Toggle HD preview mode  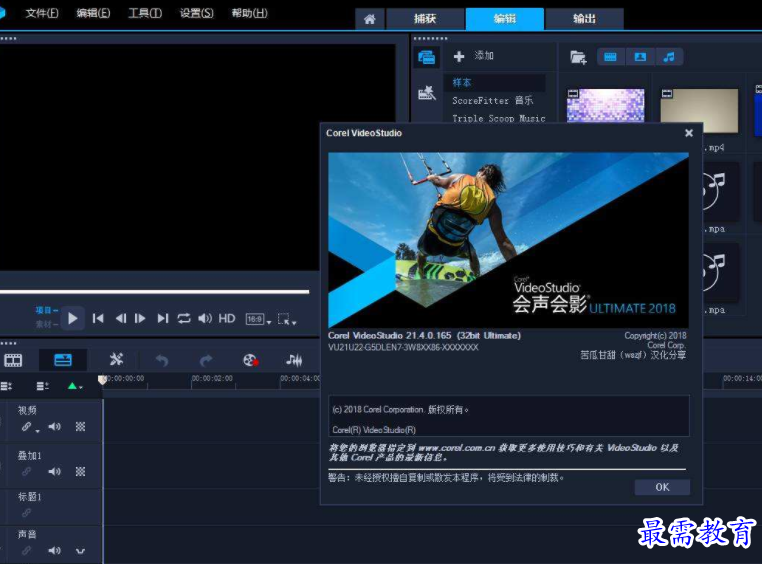[227, 319]
